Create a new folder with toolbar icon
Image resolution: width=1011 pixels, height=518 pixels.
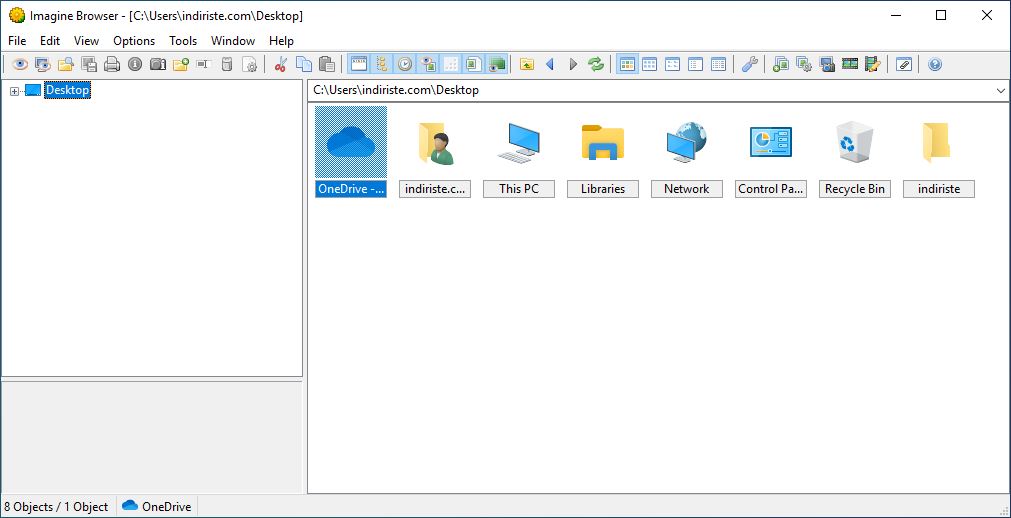click(x=181, y=64)
